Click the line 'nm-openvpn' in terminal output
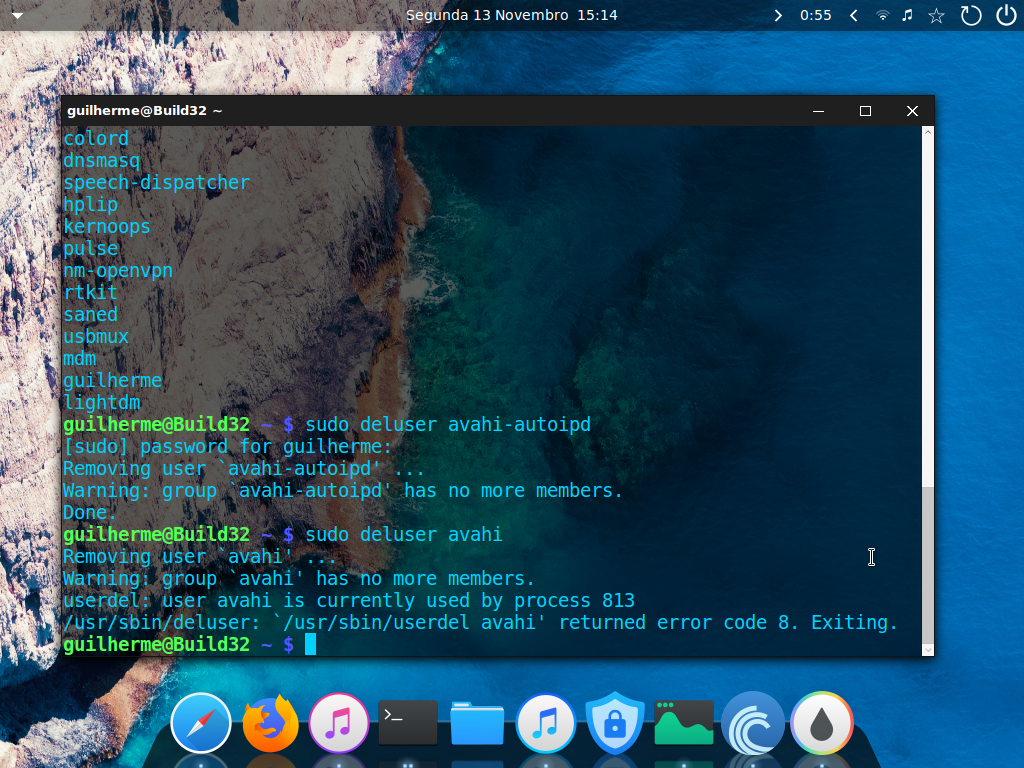 pyautogui.click(x=118, y=270)
